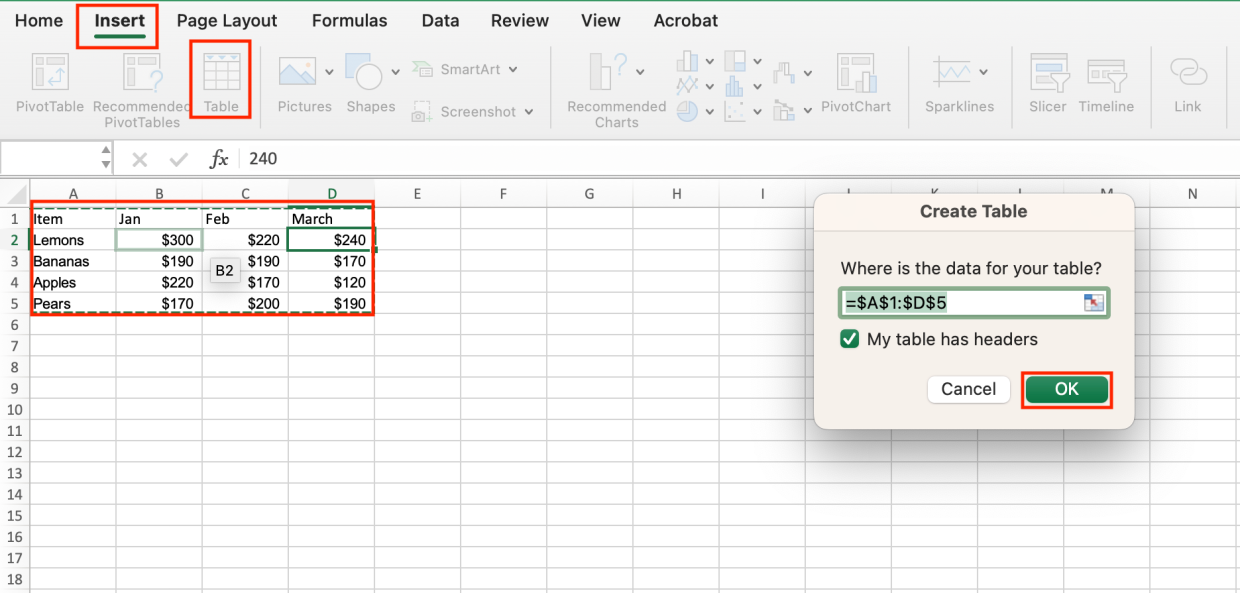Open the View tab
The image size is (1240, 593).
(x=601, y=20)
